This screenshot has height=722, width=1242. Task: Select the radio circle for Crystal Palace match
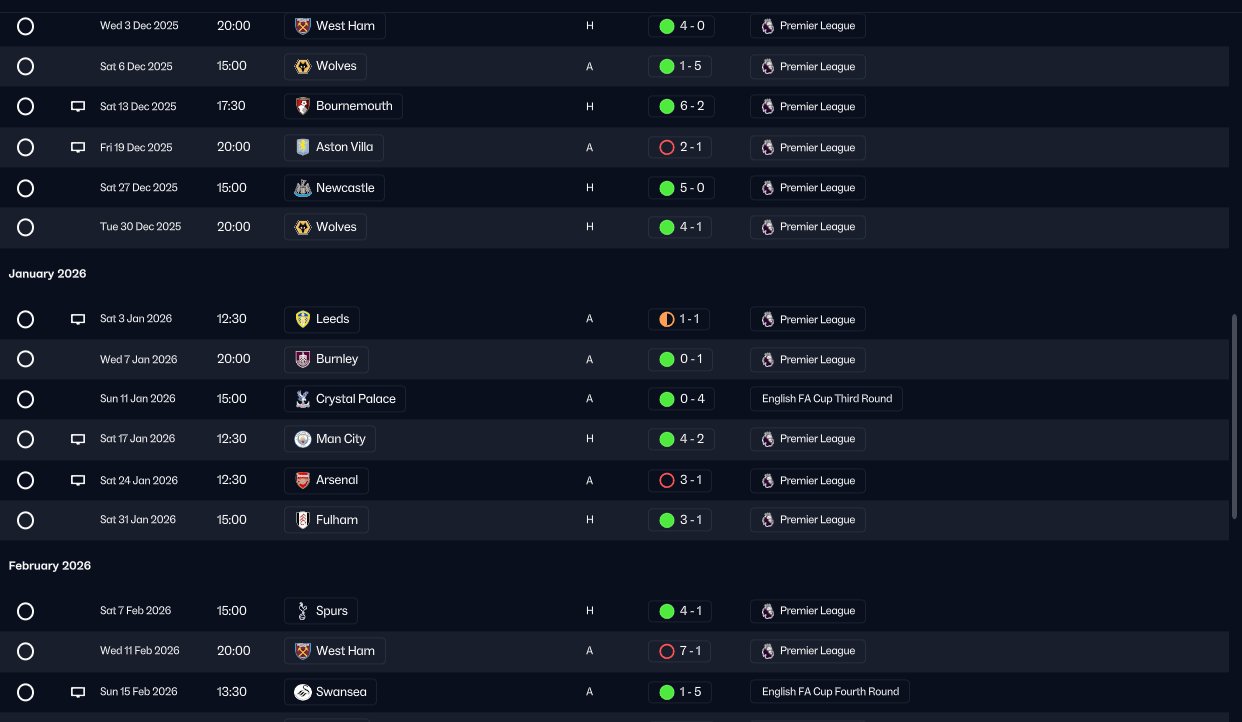tap(26, 399)
